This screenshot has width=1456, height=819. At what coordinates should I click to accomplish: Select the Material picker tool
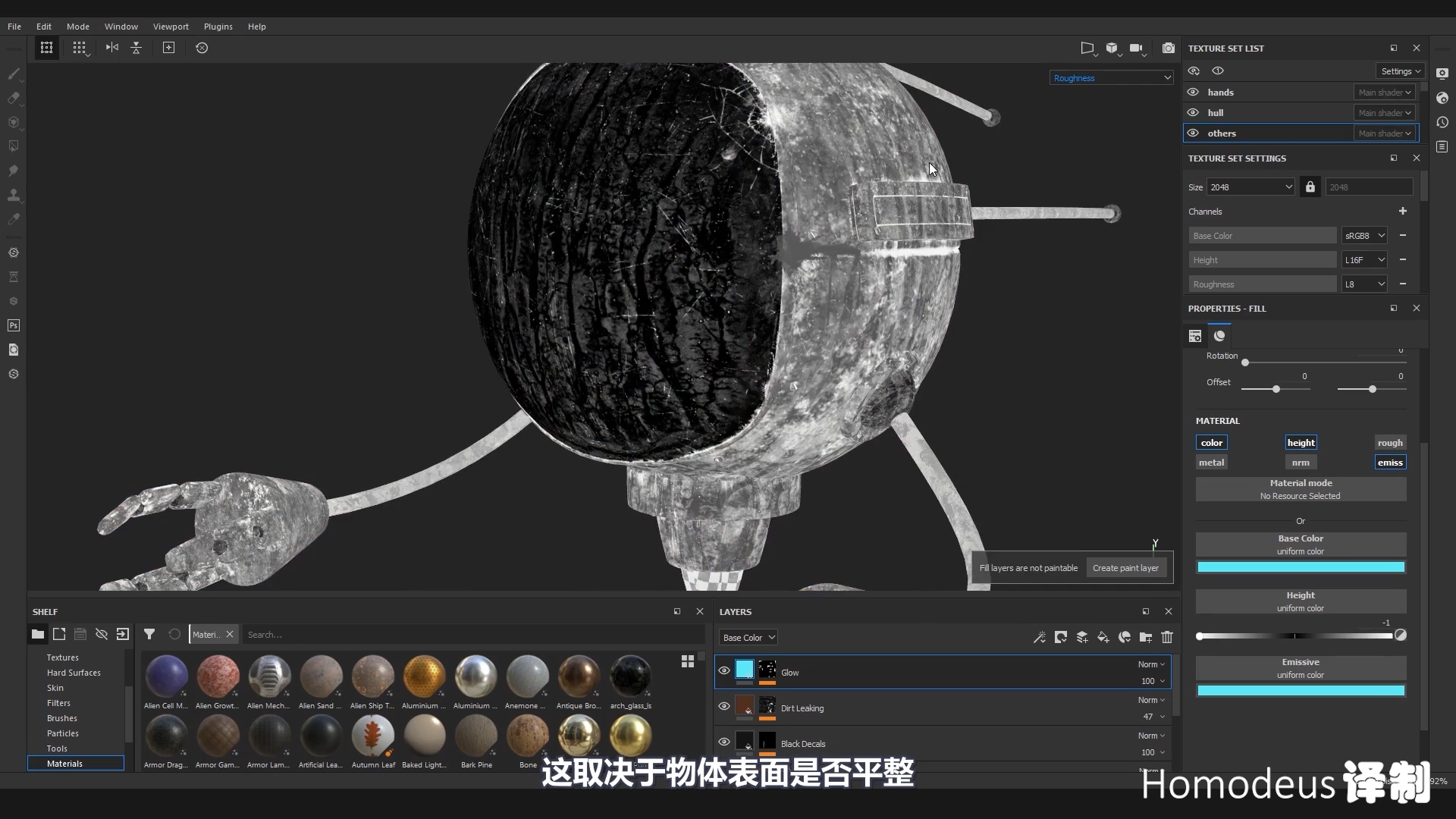pyautogui.click(x=13, y=219)
